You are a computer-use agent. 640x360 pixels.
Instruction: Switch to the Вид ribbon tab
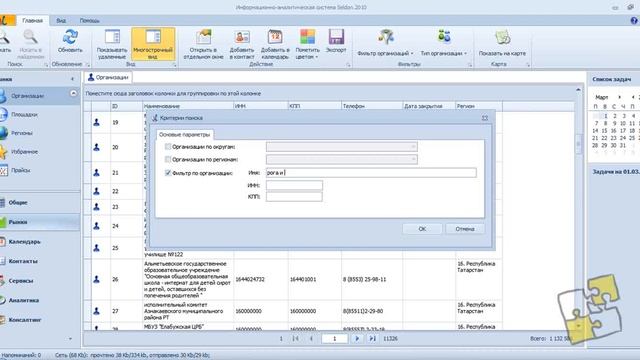61,20
